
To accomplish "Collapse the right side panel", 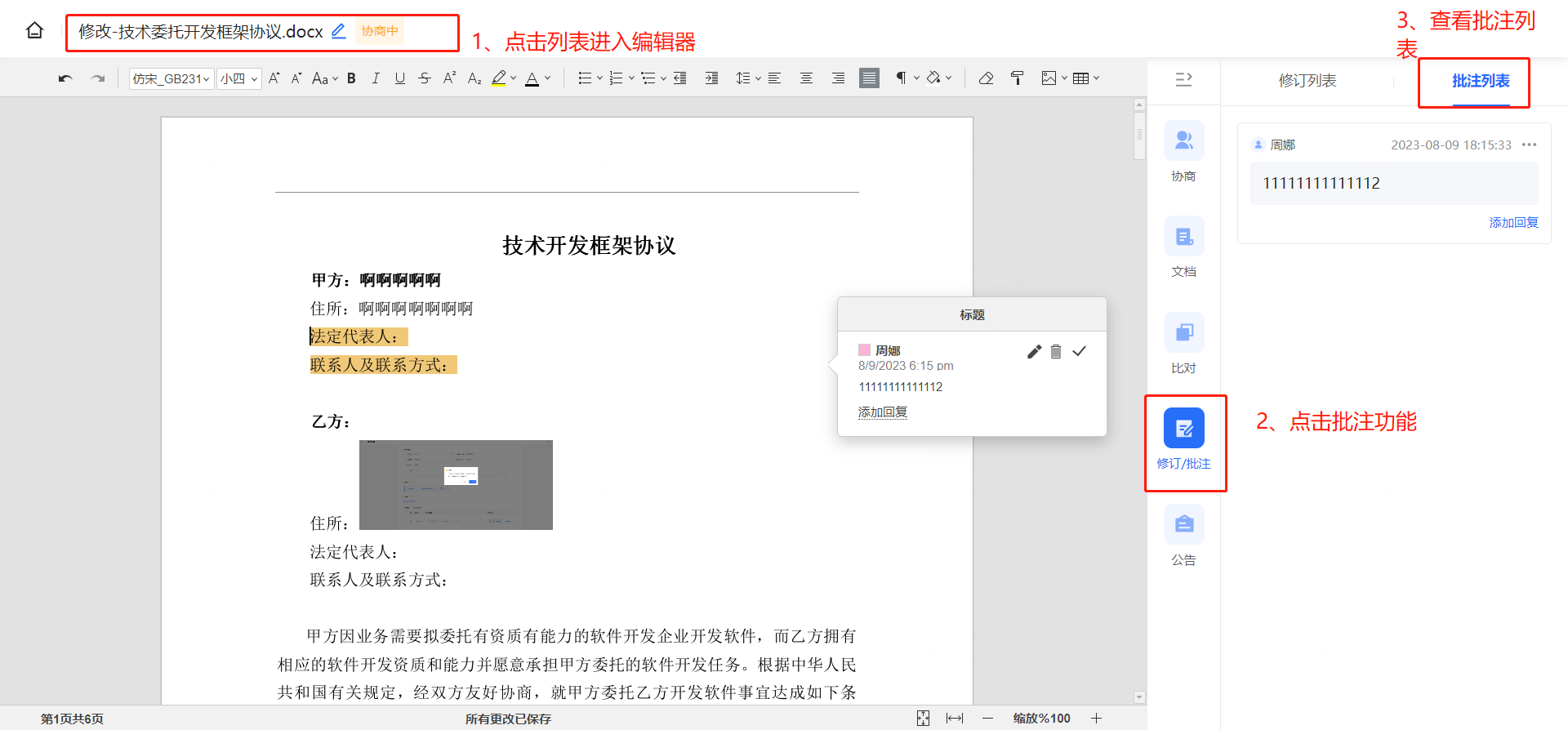I will pyautogui.click(x=1183, y=79).
